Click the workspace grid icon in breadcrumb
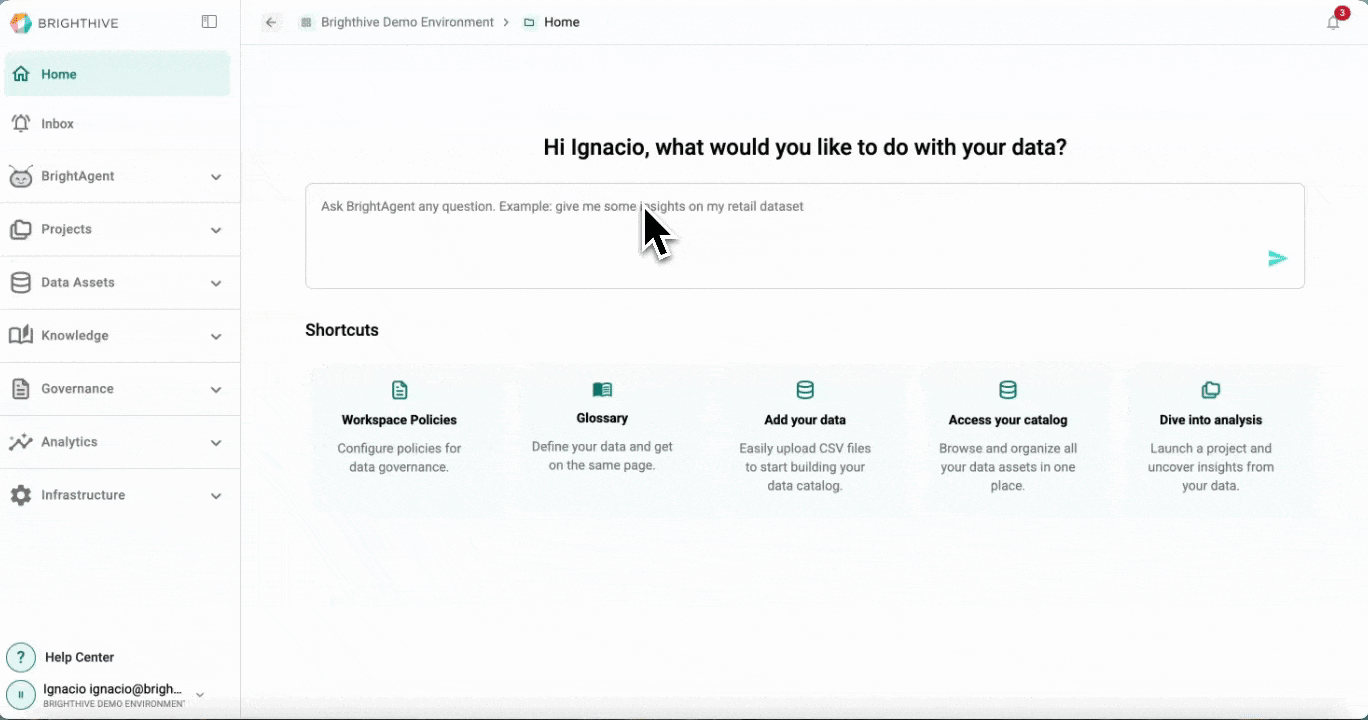The image size is (1368, 720). tap(306, 22)
